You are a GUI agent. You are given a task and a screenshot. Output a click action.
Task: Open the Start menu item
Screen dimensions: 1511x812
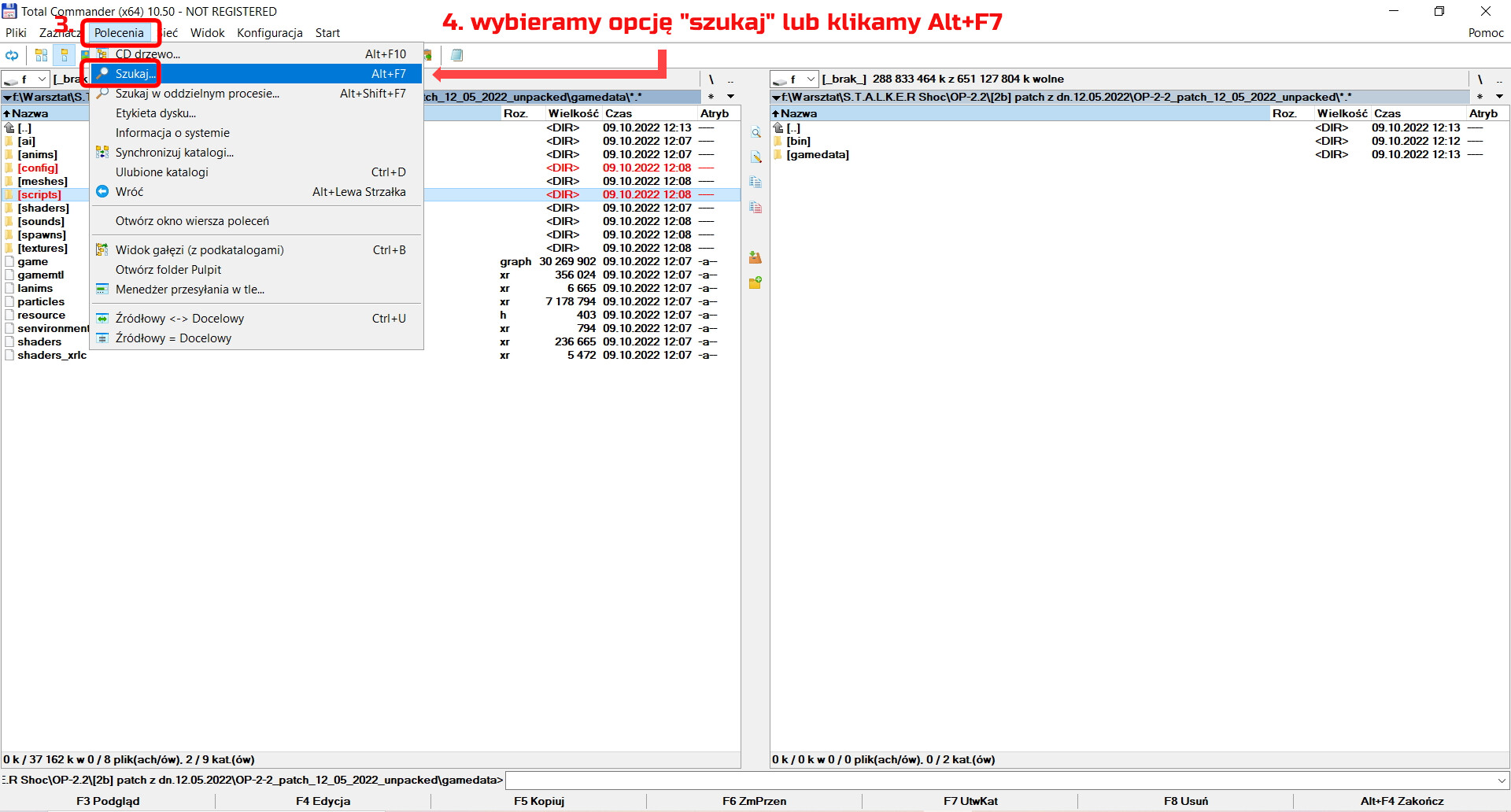point(327,33)
